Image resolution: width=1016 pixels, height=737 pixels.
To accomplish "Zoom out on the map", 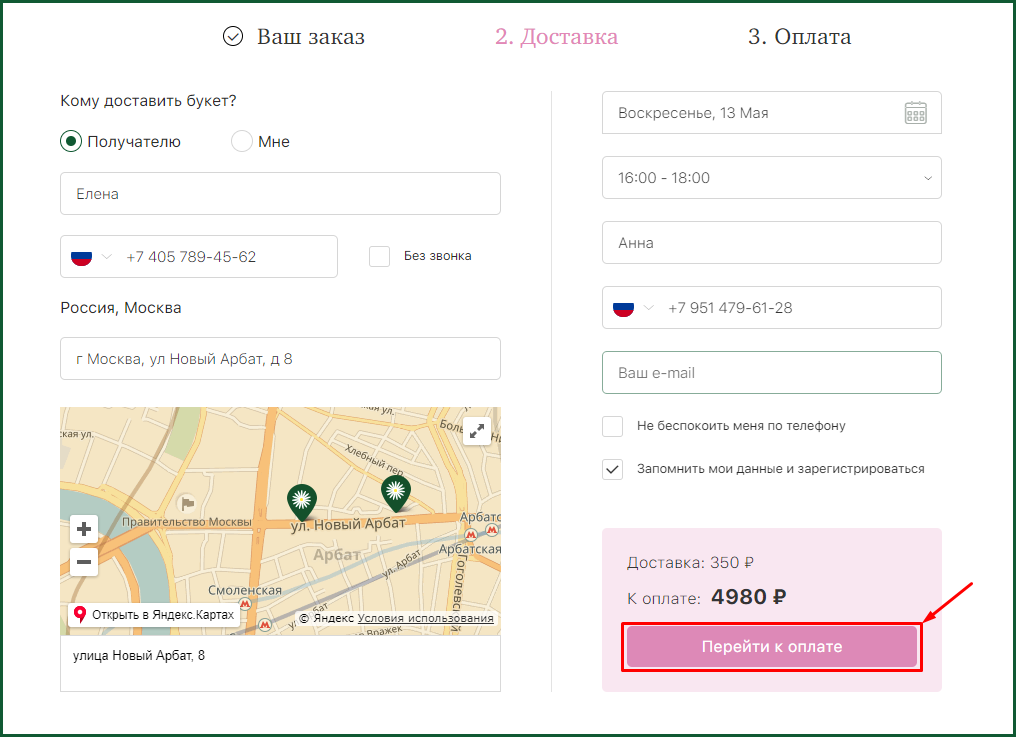I will [x=84, y=562].
